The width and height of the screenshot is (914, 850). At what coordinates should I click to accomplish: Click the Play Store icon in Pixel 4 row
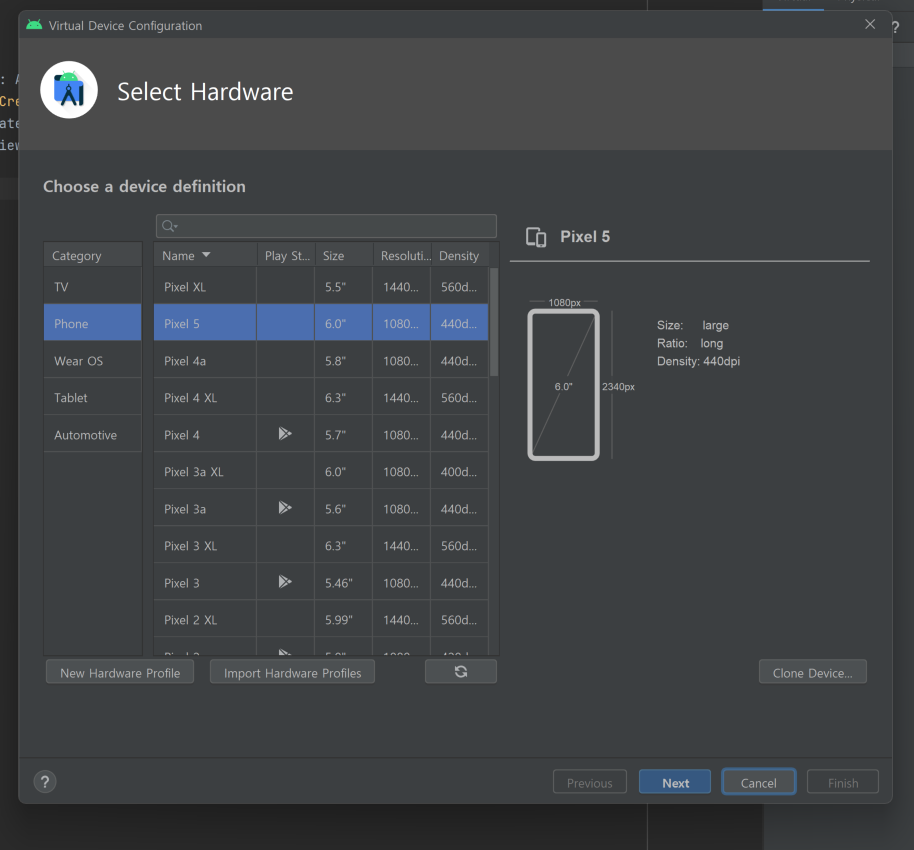(284, 433)
